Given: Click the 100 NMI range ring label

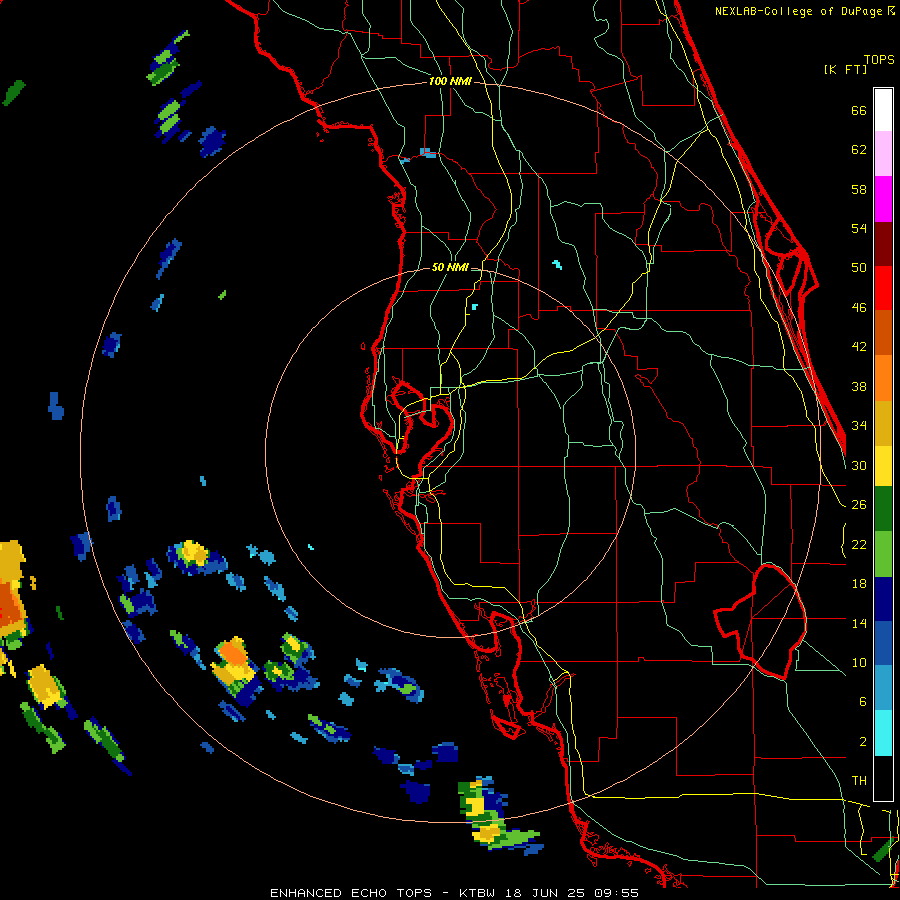Looking at the screenshot, I should pos(450,82).
